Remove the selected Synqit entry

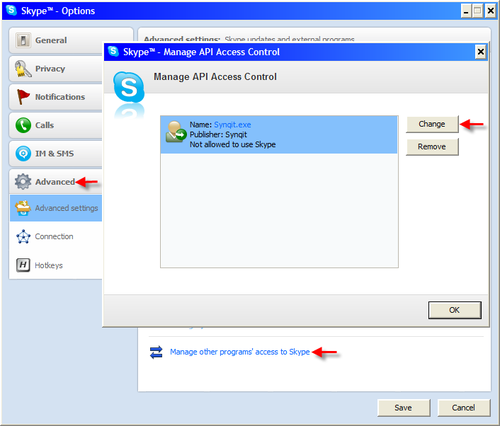point(432,147)
